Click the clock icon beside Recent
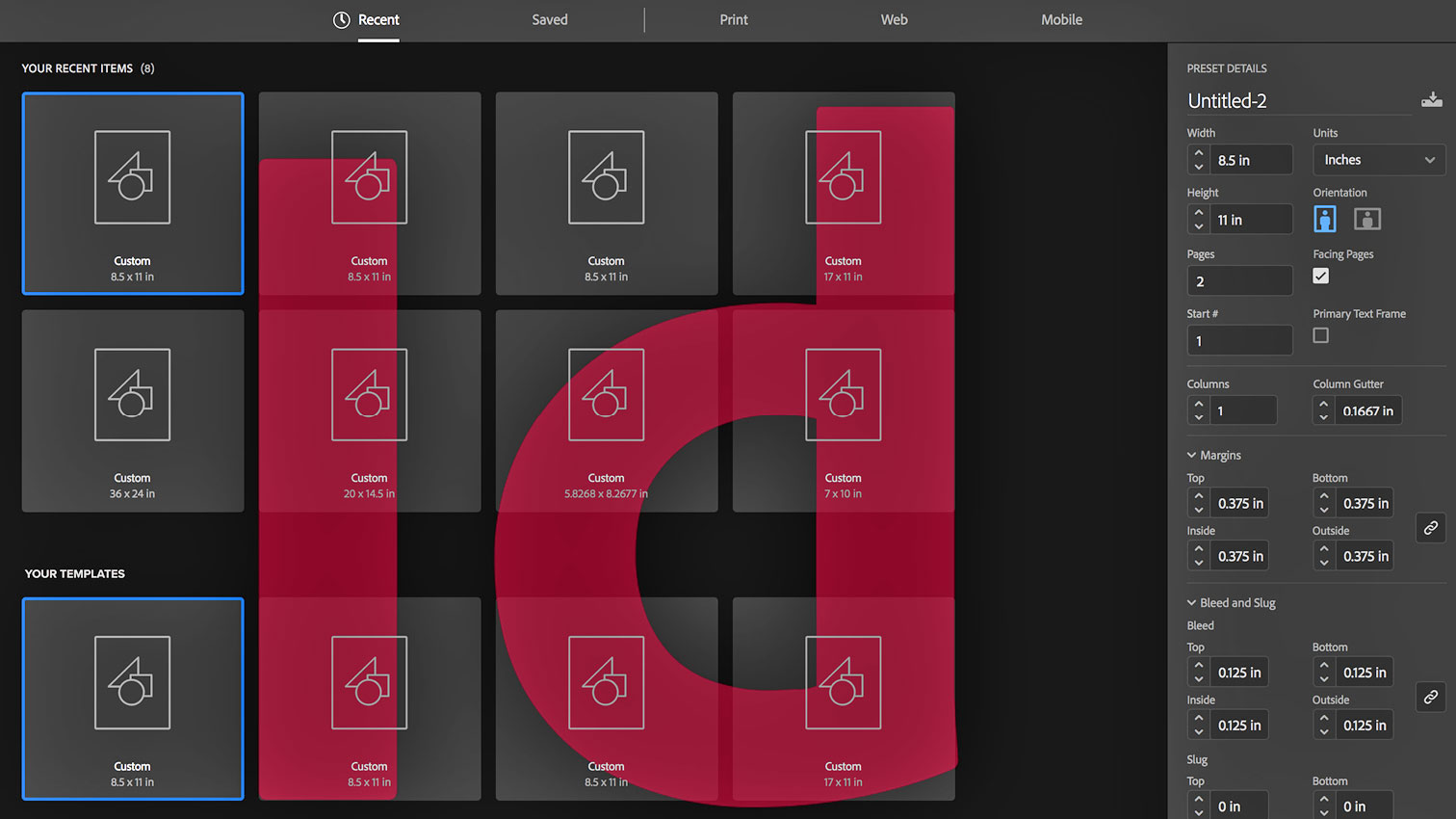1456x819 pixels. coord(342,20)
